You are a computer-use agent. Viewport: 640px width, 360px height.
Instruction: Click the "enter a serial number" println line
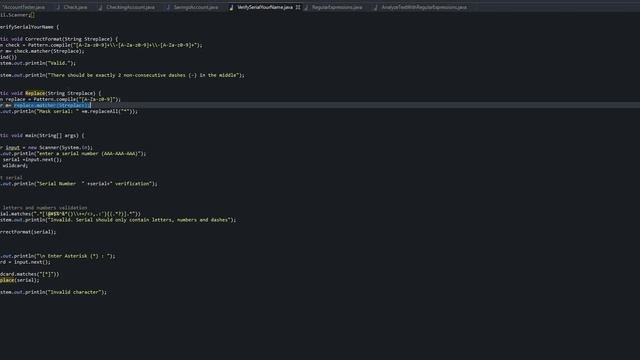pyautogui.click(x=73, y=154)
